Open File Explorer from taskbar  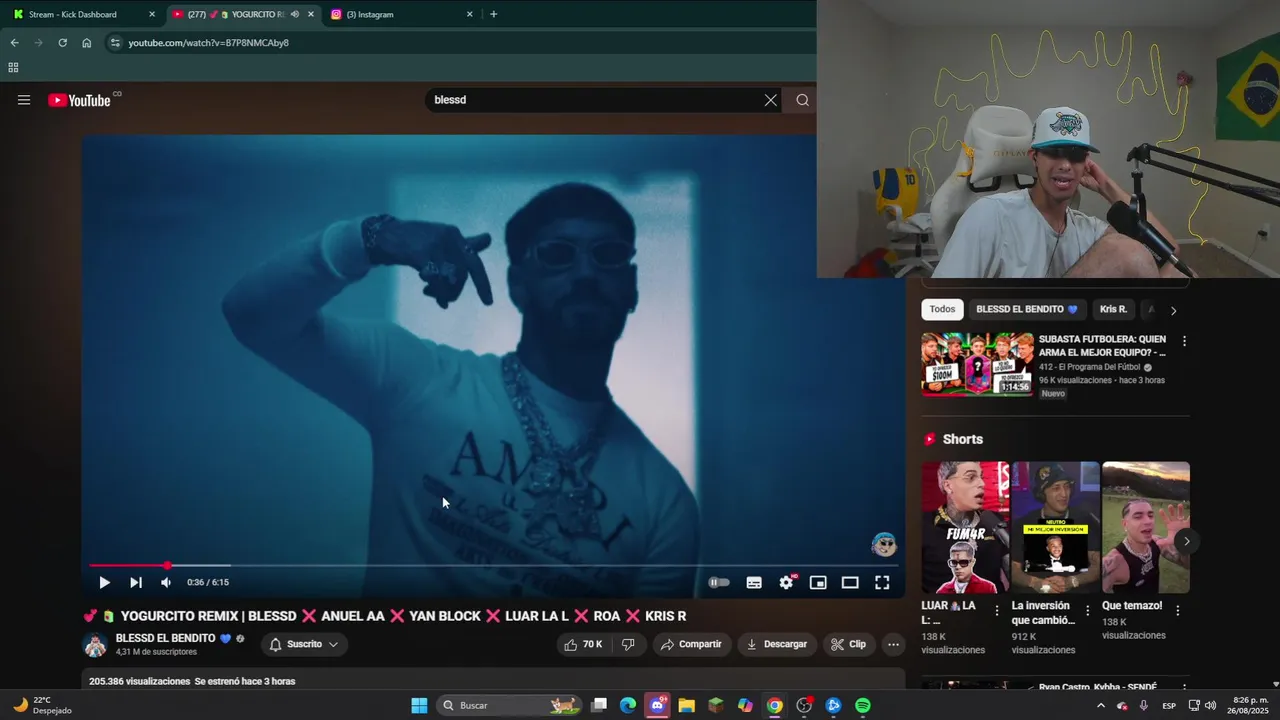point(686,705)
